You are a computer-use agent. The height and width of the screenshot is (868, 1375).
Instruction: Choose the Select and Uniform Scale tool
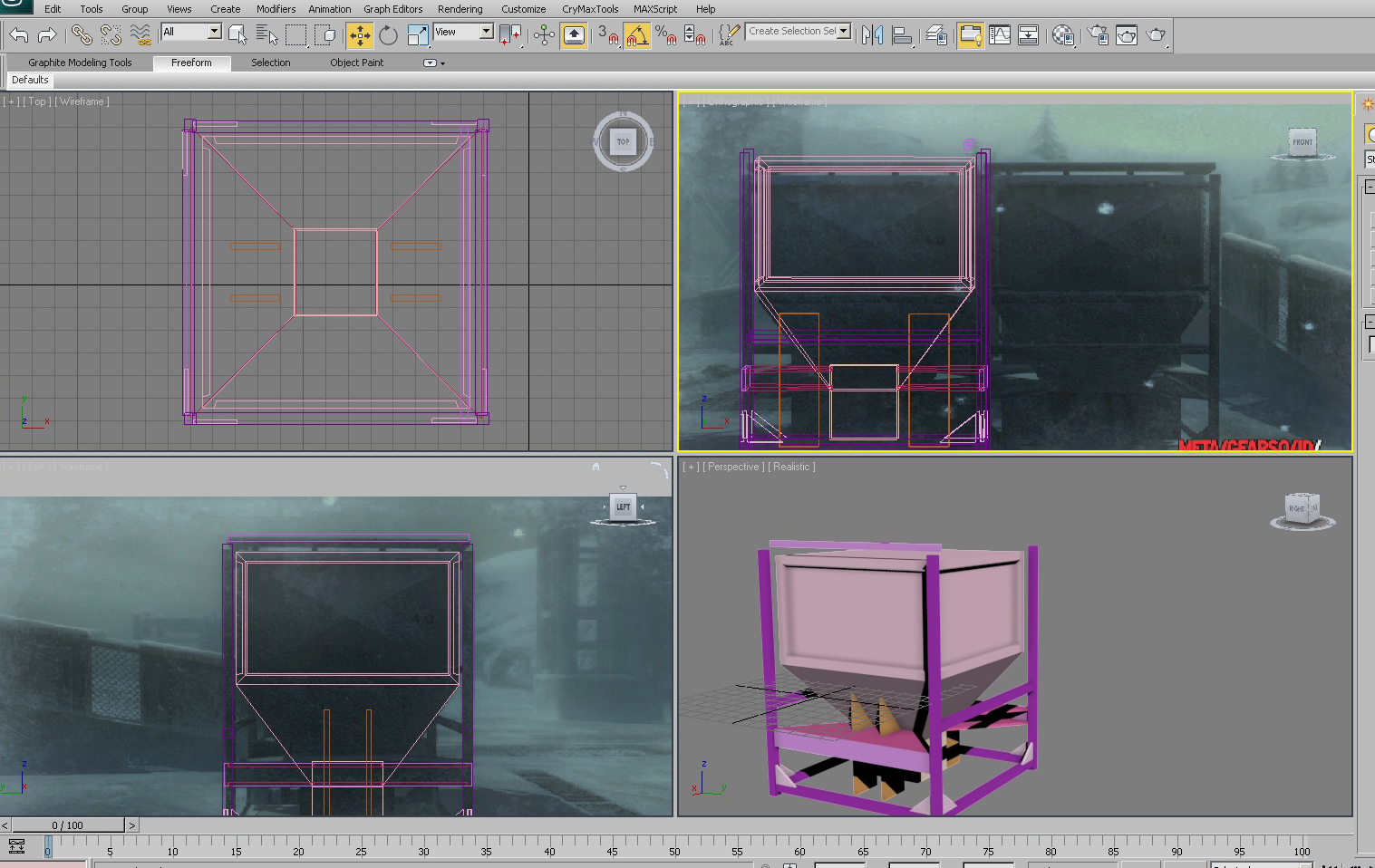(x=417, y=35)
